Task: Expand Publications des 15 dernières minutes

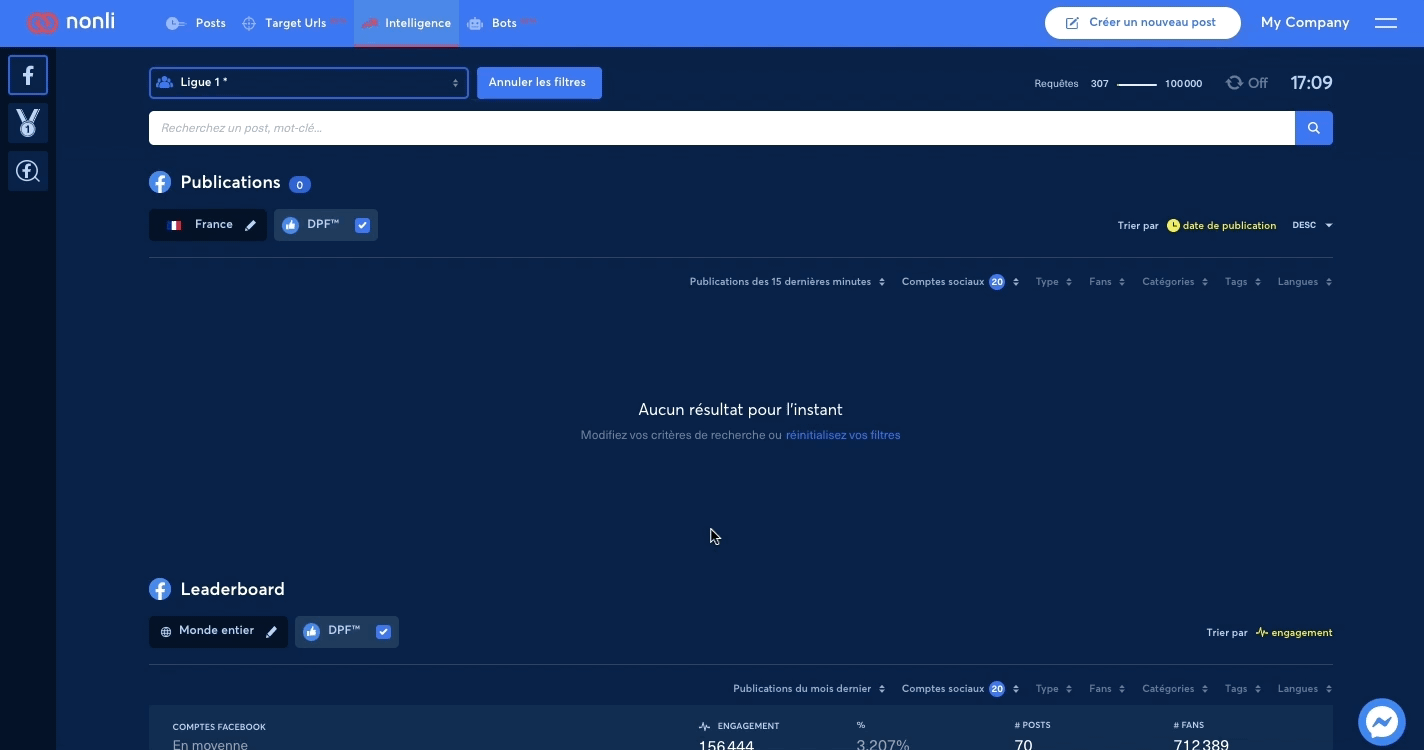Action: point(787,282)
